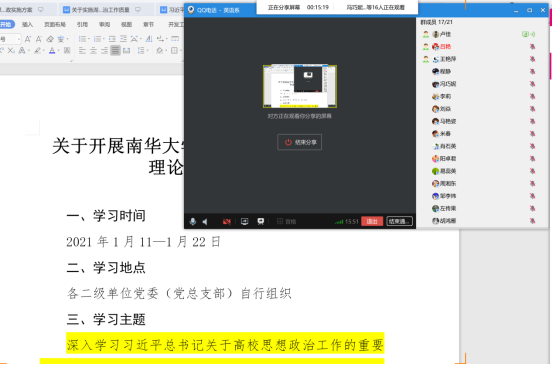The height and width of the screenshot is (365, 553).
Task: Open the bullet list dropdown arrow
Action: 89,39
